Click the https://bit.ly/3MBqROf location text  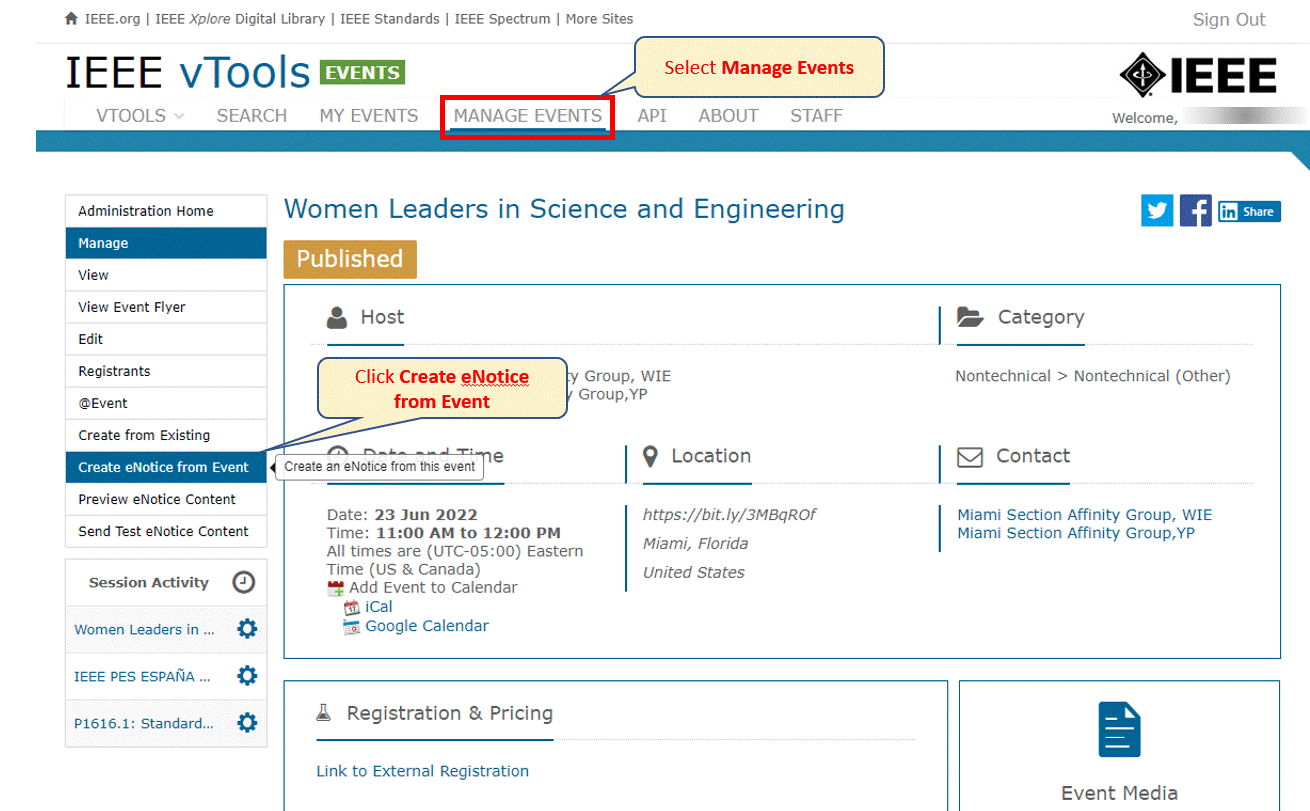729,515
